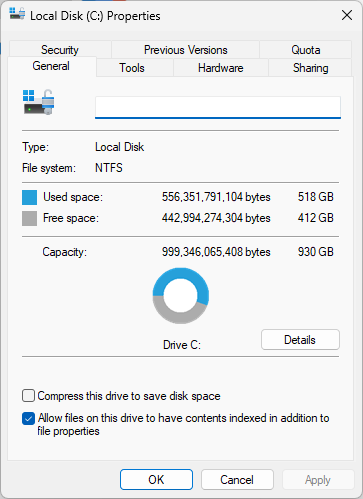Viewport: 363px width, 499px height.
Task: Click the Cancel button
Action: click(x=237, y=480)
